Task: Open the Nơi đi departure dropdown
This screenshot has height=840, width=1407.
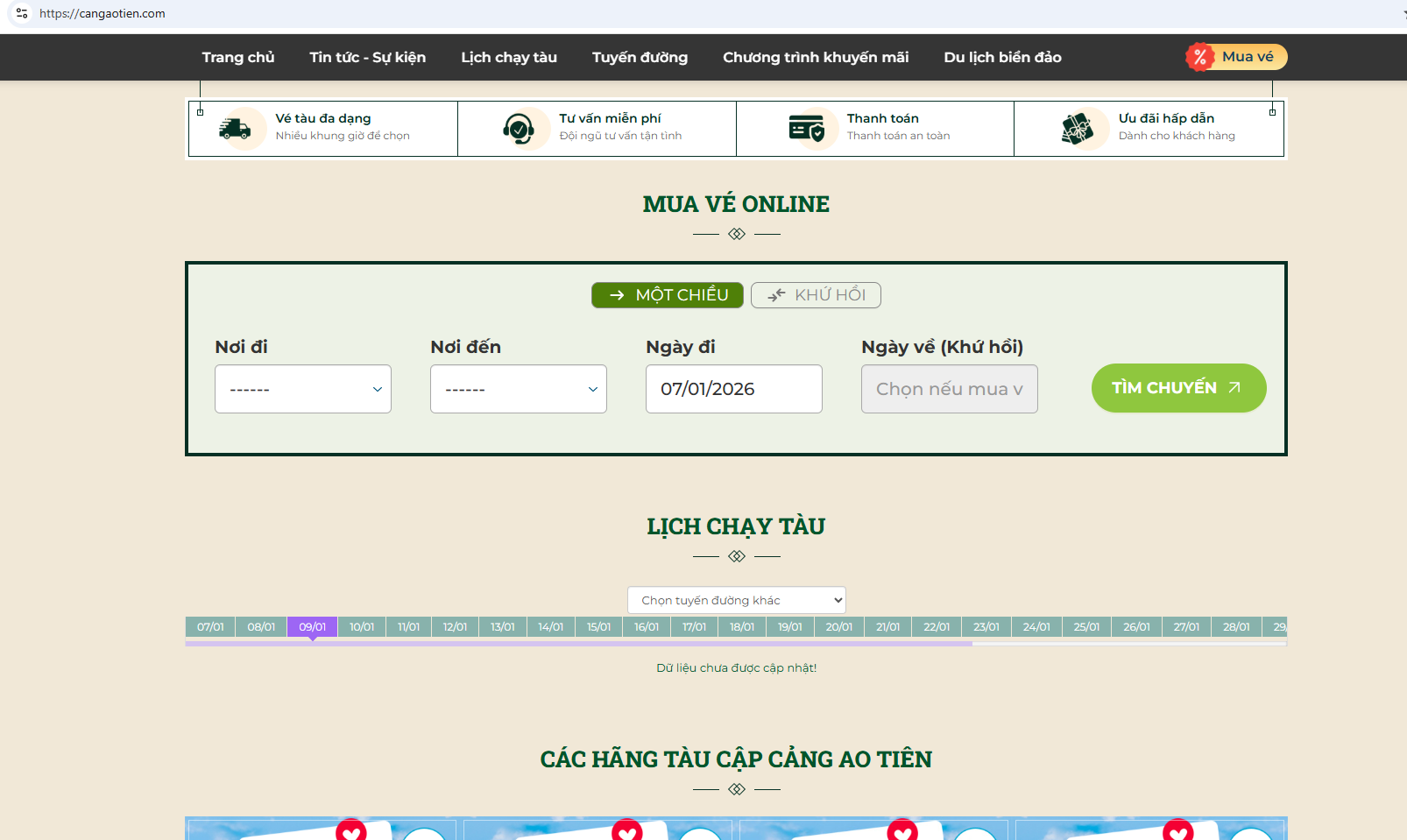Action: click(x=303, y=389)
